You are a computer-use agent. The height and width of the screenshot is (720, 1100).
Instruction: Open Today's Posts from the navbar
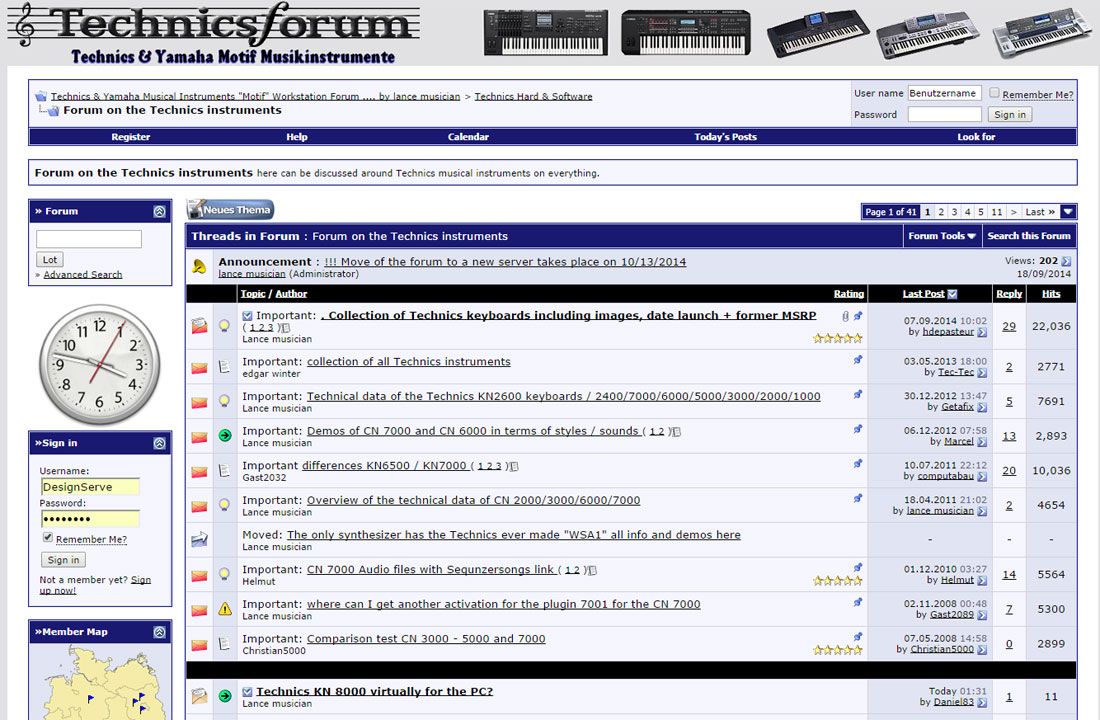(x=725, y=137)
